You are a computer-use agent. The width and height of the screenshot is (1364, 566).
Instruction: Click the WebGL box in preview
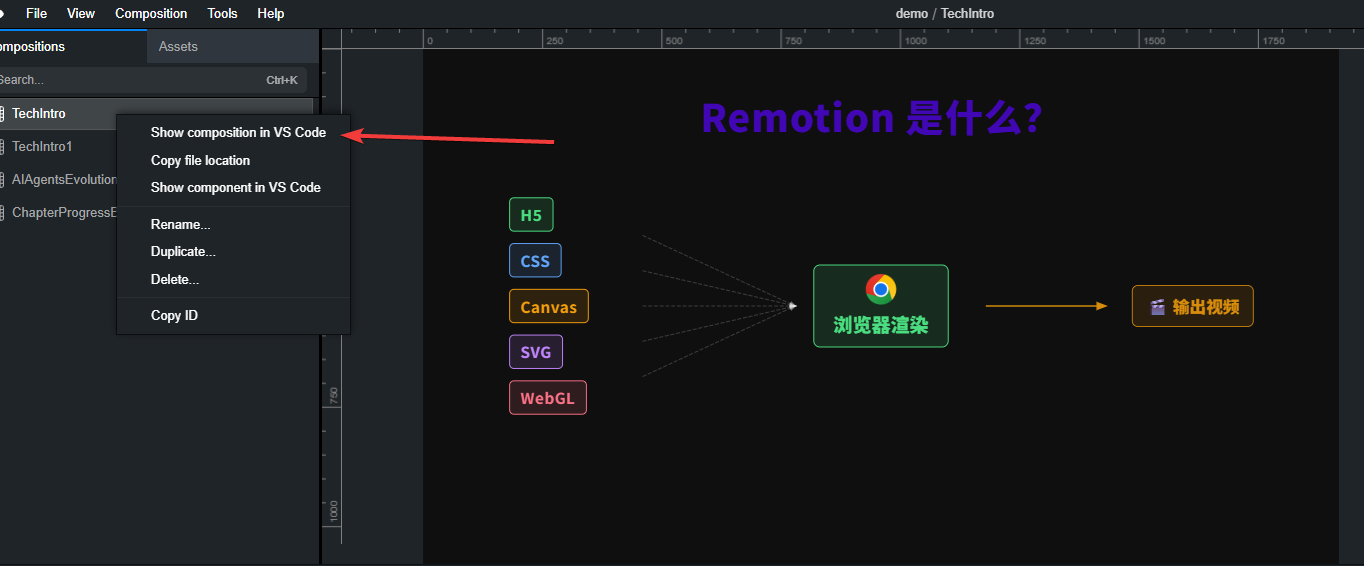[x=548, y=398]
